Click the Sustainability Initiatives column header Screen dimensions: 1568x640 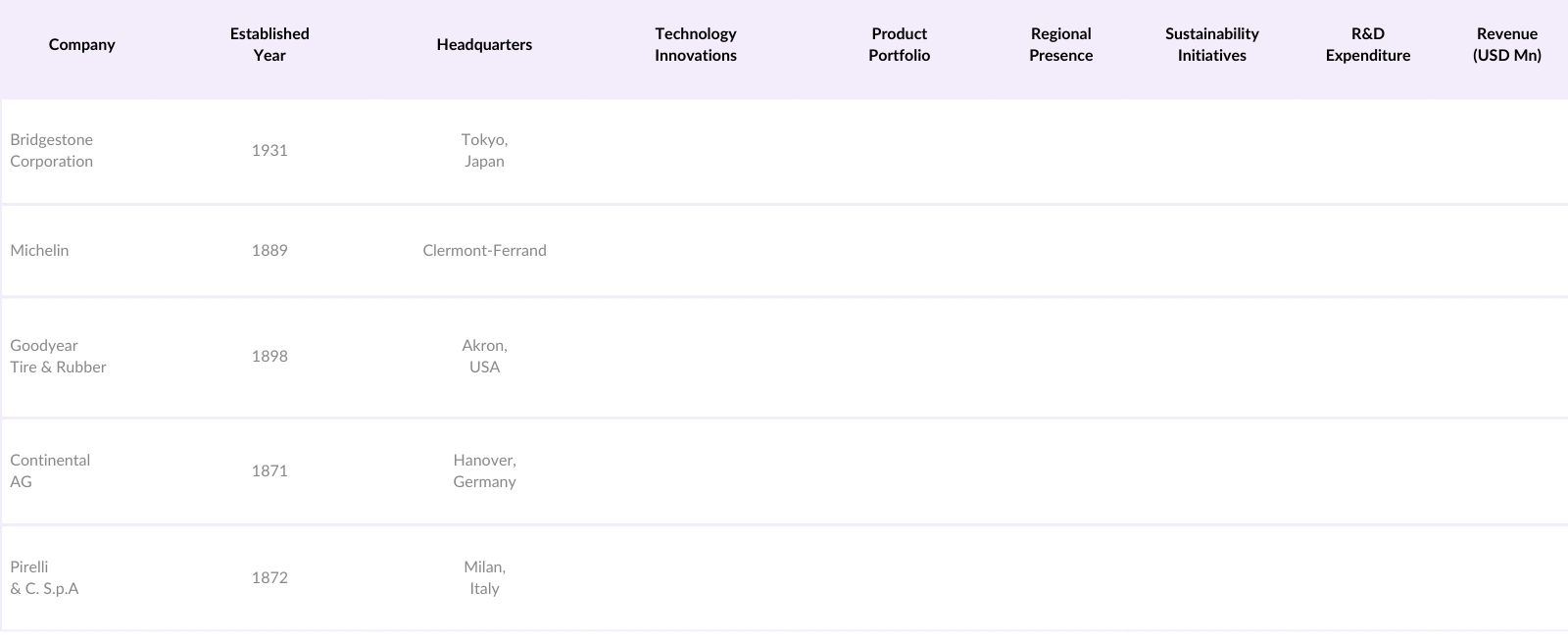1211,45
